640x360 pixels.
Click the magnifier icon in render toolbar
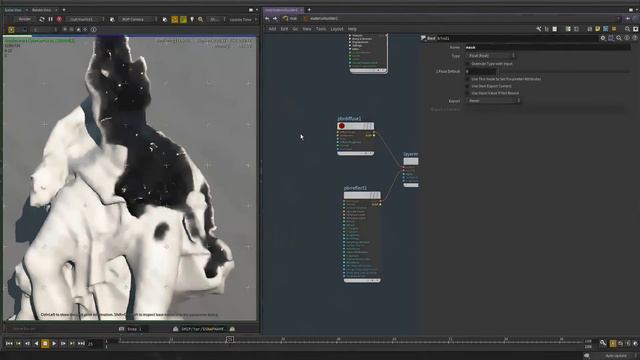200,19
